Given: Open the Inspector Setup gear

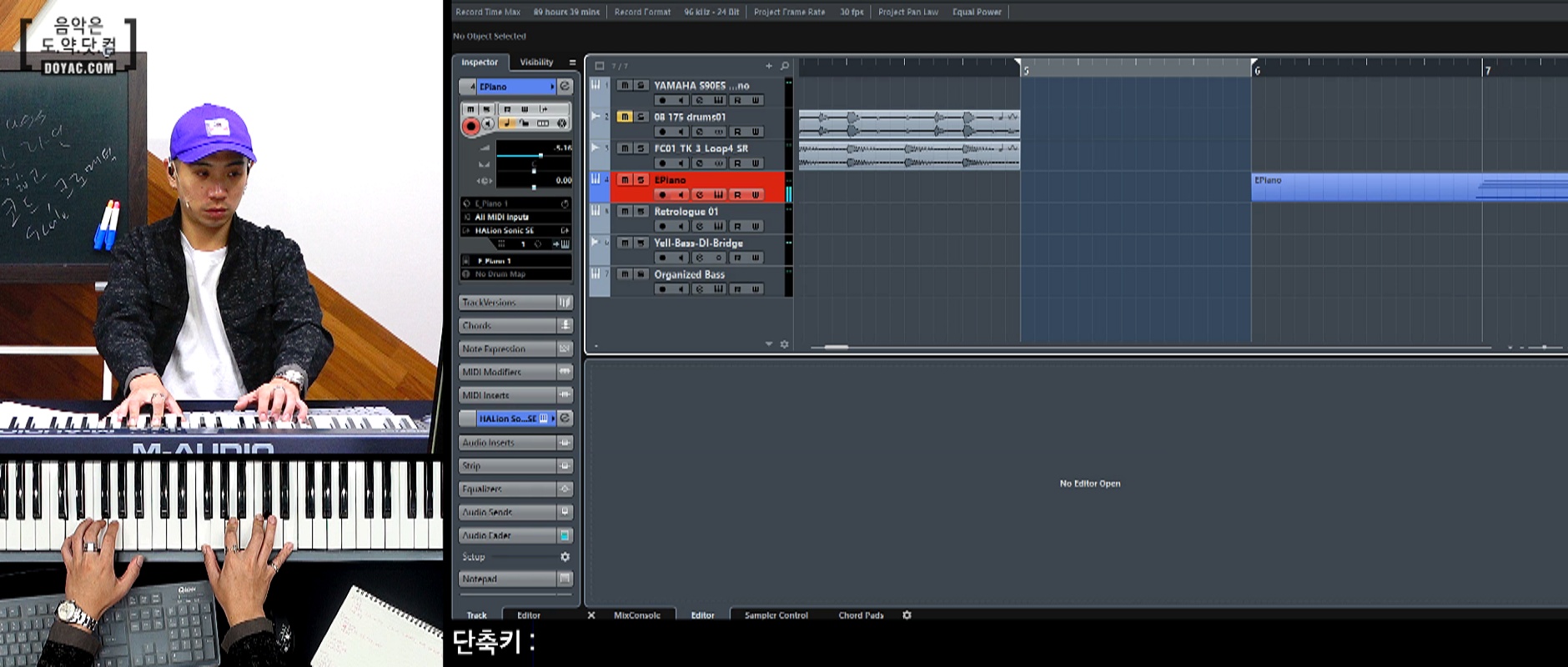Looking at the screenshot, I should click(x=565, y=557).
